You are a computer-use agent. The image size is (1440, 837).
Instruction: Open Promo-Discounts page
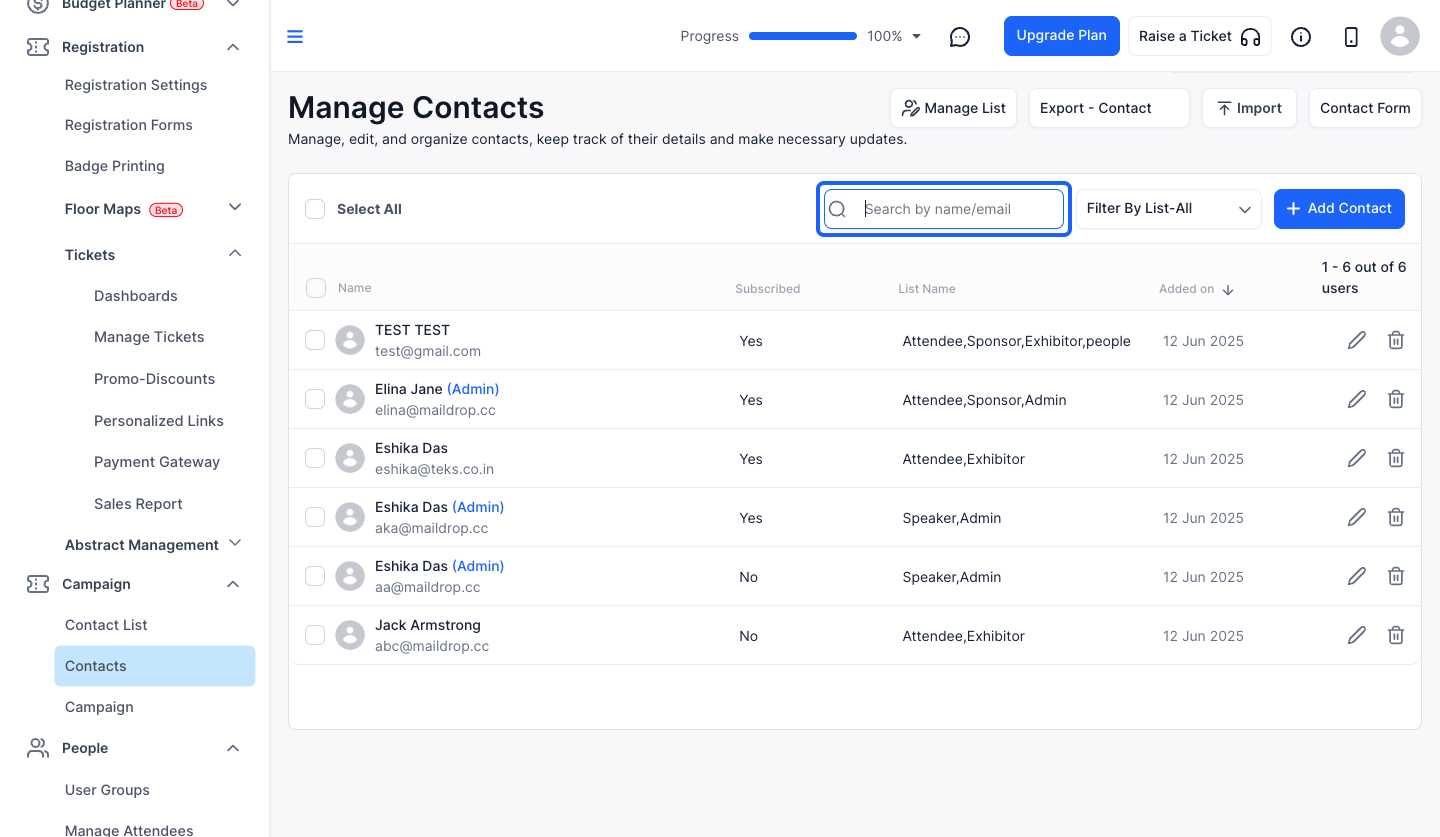pyautogui.click(x=155, y=379)
